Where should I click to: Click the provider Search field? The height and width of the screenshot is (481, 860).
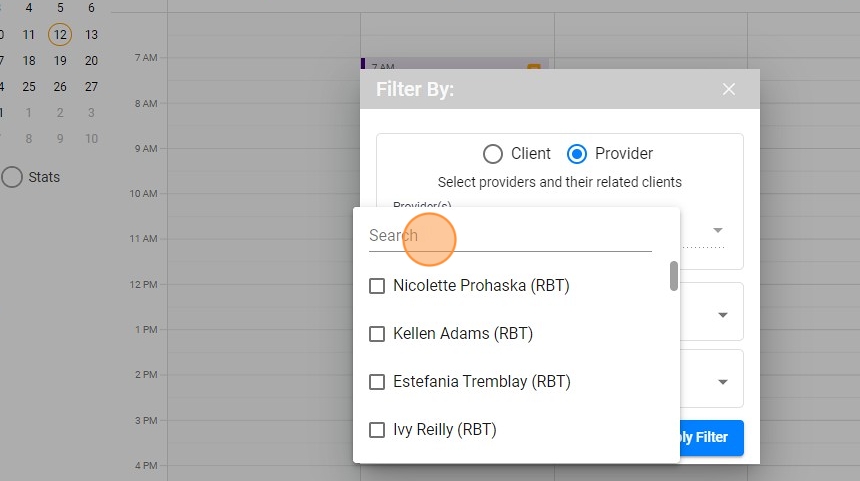[x=510, y=236]
